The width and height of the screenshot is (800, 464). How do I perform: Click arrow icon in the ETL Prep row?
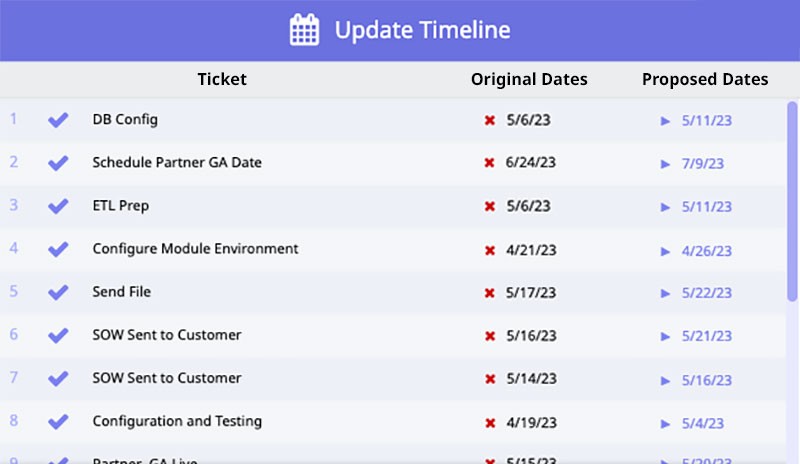(665, 207)
